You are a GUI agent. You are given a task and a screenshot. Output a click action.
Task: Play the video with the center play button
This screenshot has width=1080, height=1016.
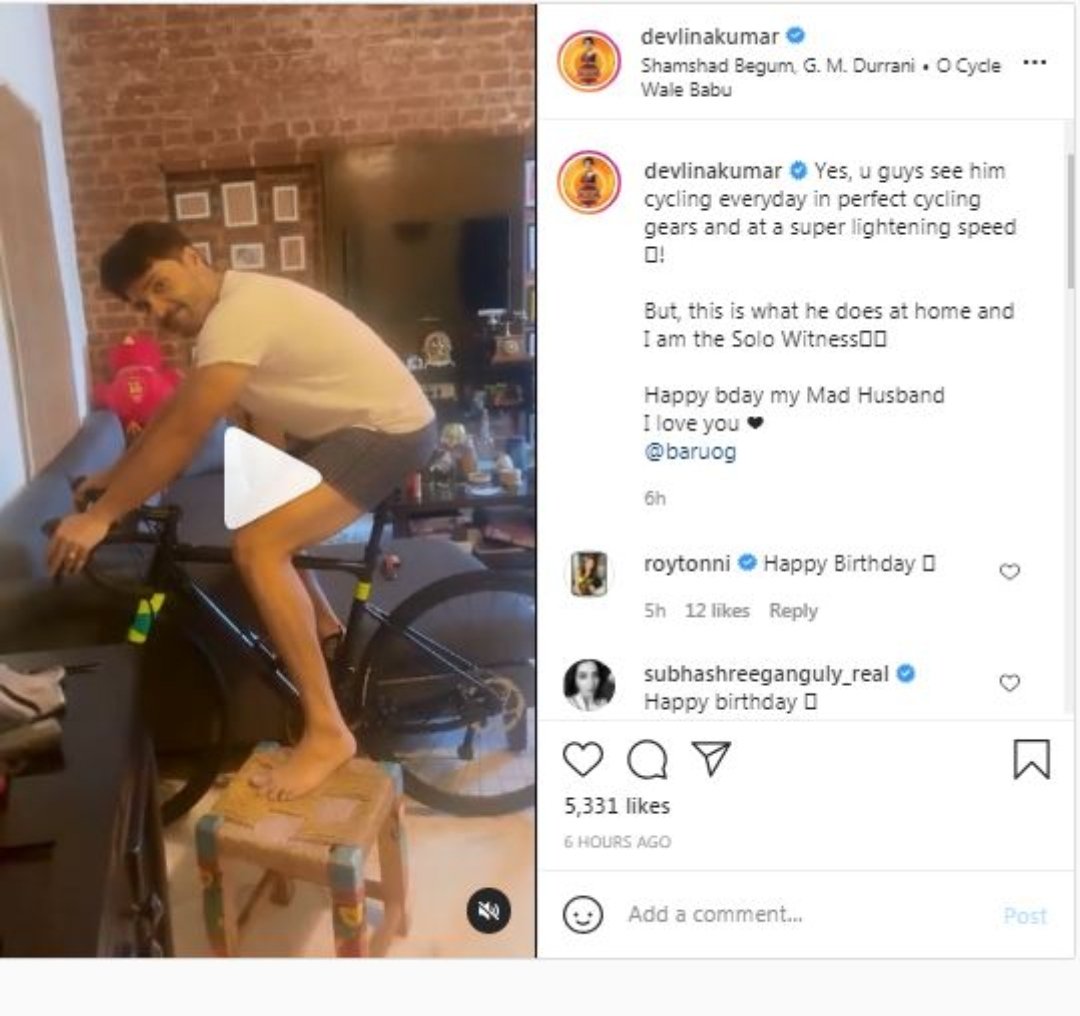[270, 478]
